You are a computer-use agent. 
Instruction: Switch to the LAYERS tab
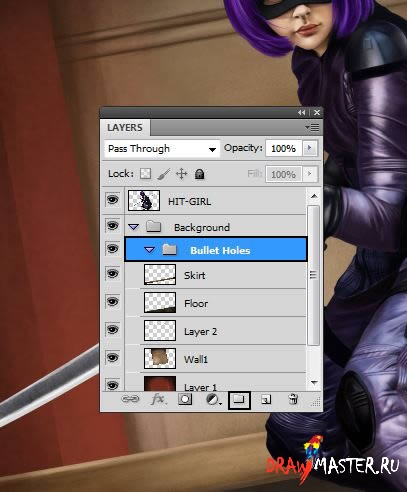[125, 128]
